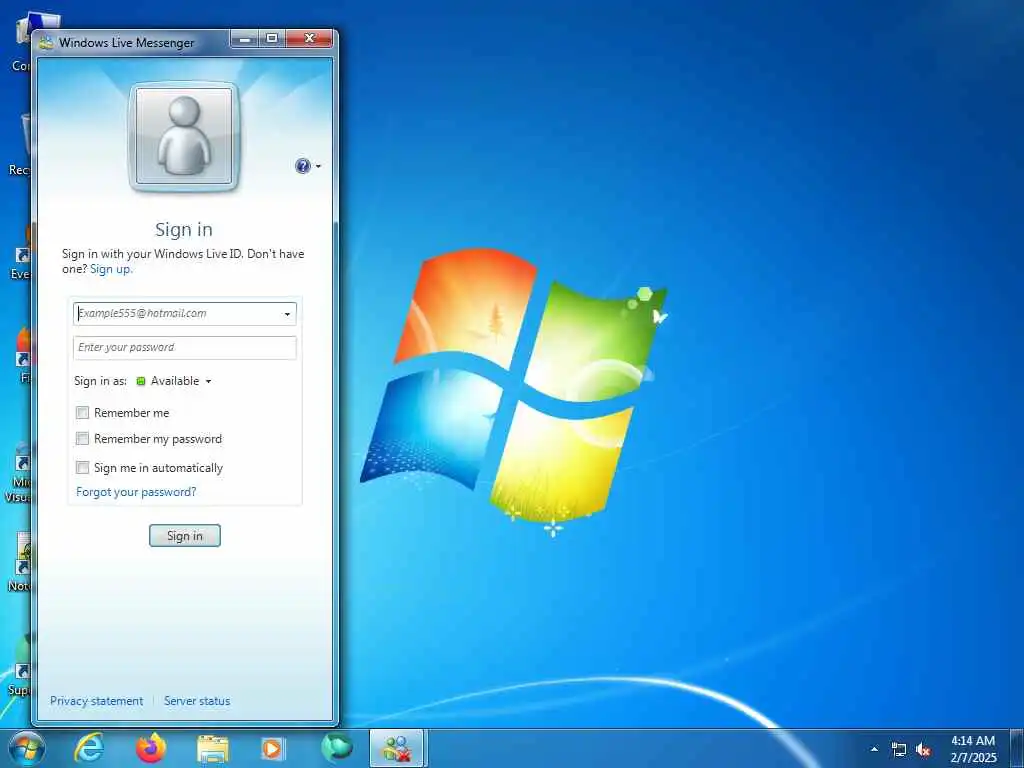Tick the Remember me checkbox
The width and height of the screenshot is (1024, 768).
[82, 413]
